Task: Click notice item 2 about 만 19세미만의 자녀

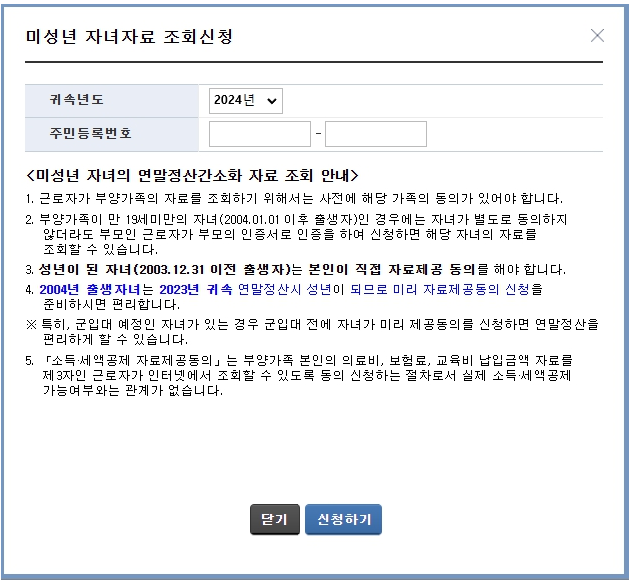Action: (x=296, y=234)
